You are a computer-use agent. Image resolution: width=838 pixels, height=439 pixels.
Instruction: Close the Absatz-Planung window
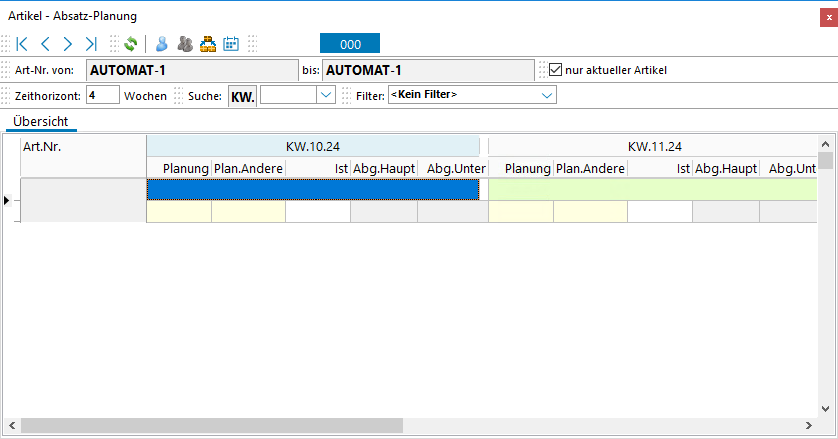tap(823, 16)
